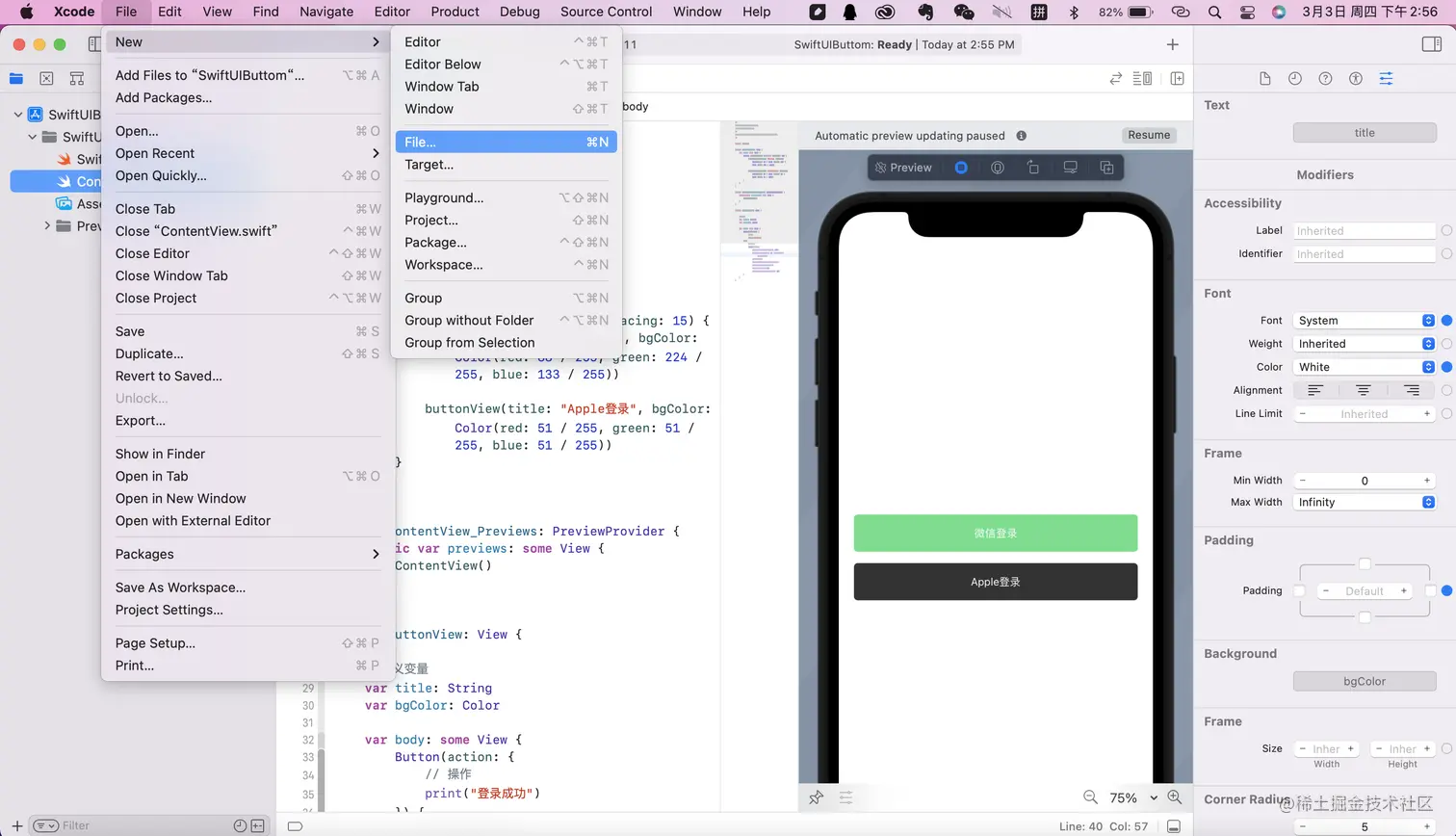Rotate the device preview orientation
Screen dimensions: 1456x836
point(1033,167)
